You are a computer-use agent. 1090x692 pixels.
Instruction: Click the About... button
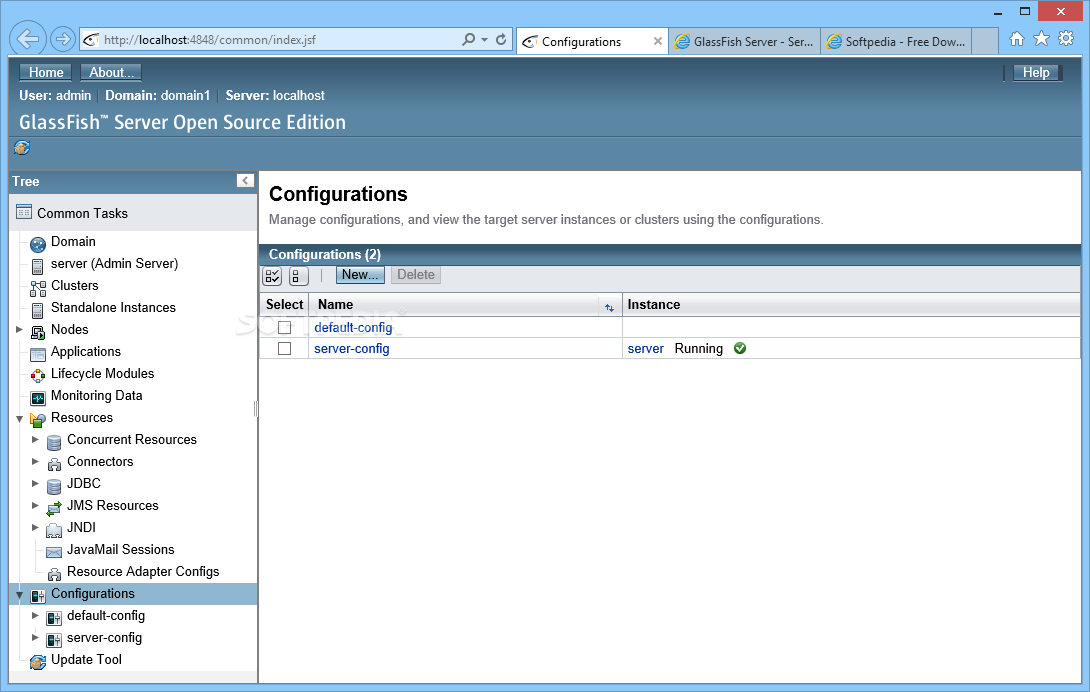click(111, 72)
